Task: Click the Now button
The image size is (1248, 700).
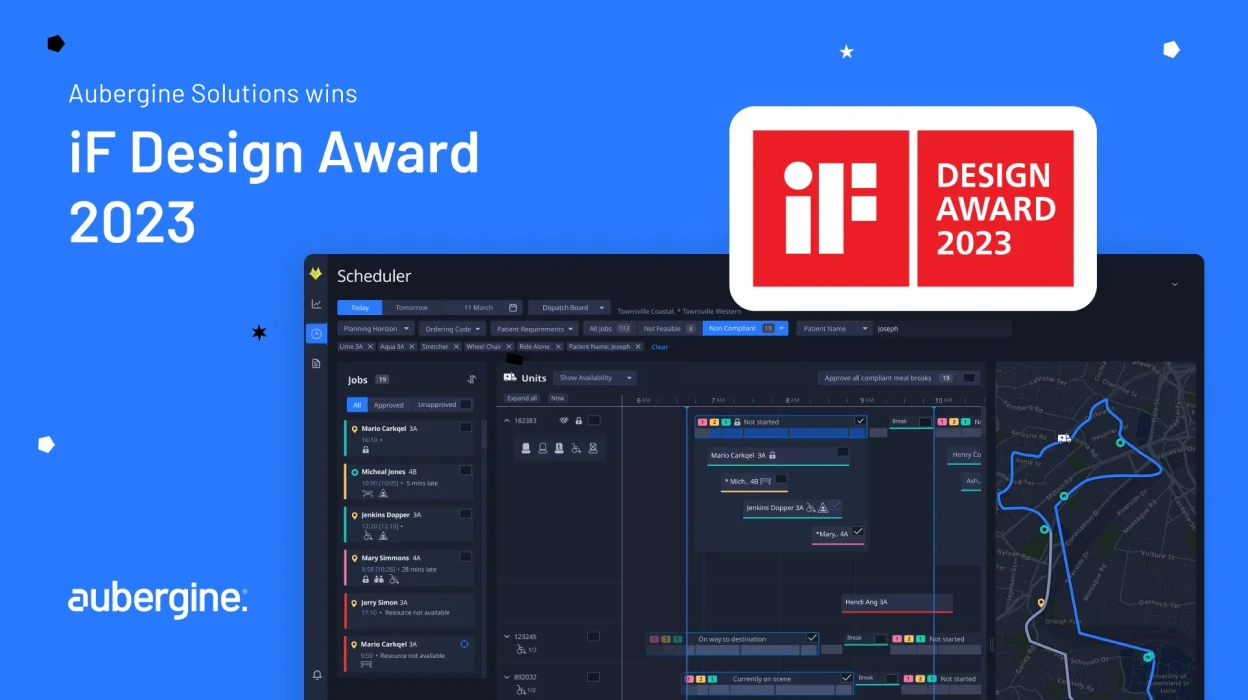Action: pyautogui.click(x=557, y=398)
